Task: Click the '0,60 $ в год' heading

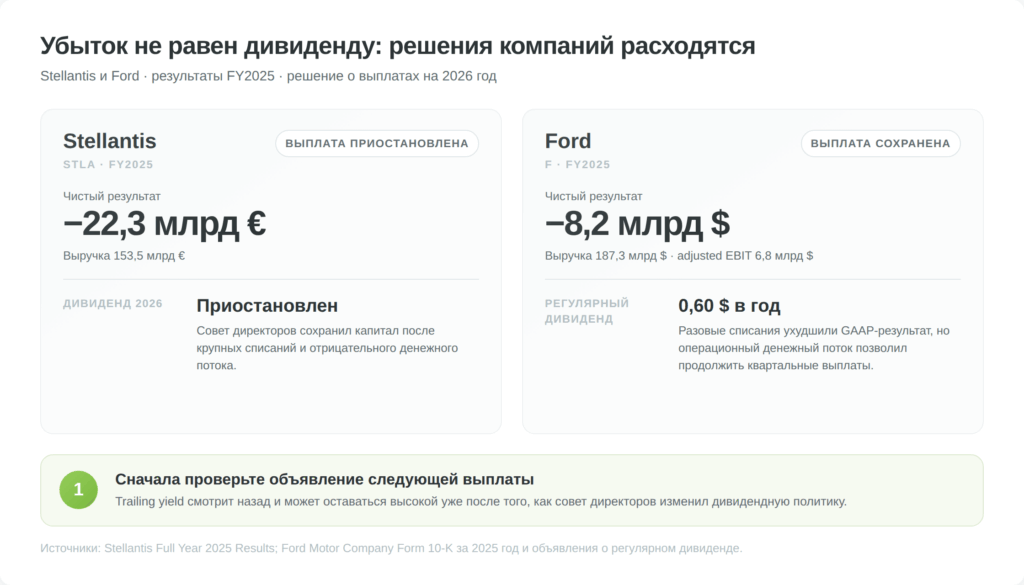Action: (x=729, y=306)
